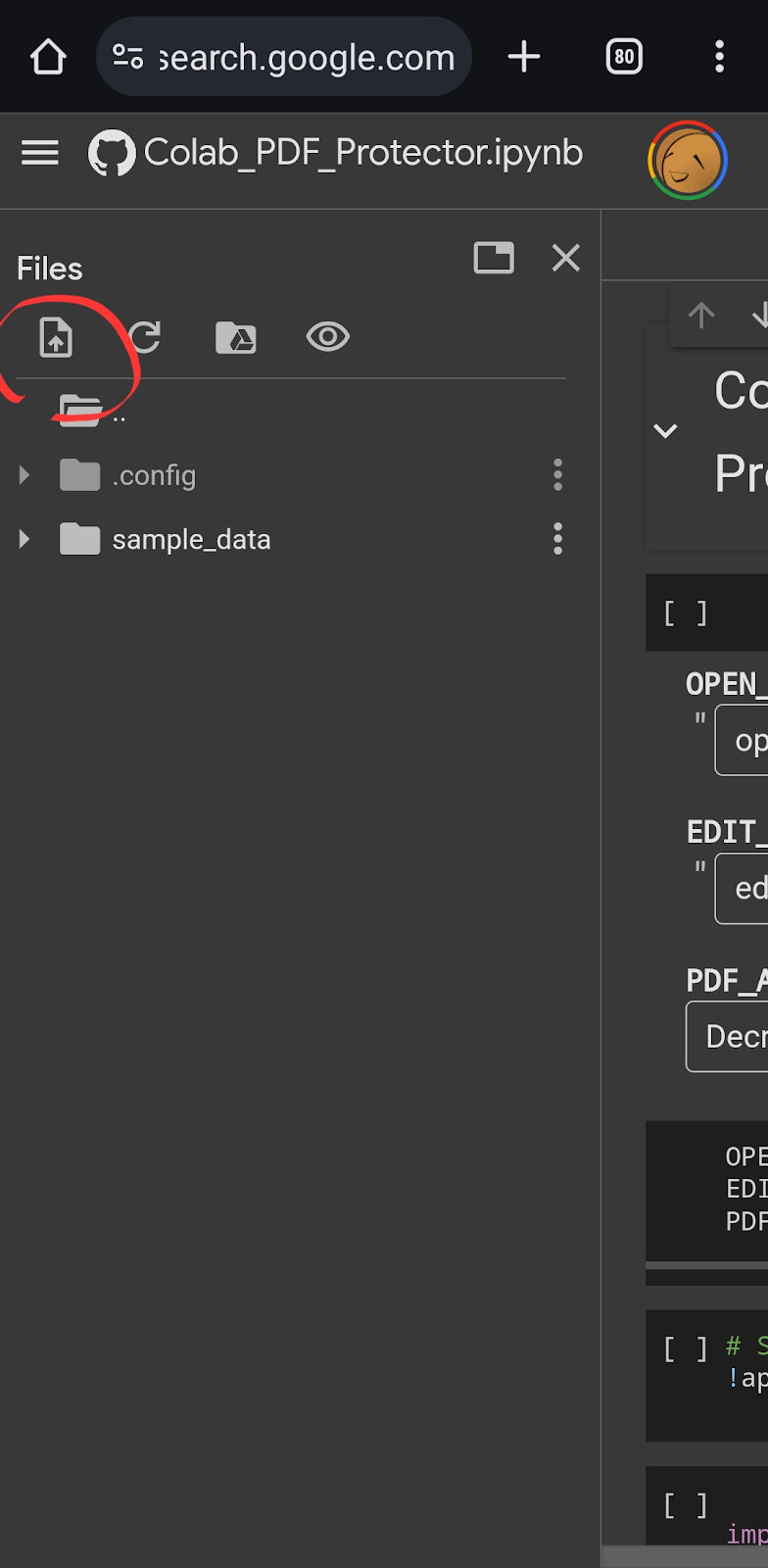Toggle show hidden files eye icon

(x=327, y=337)
